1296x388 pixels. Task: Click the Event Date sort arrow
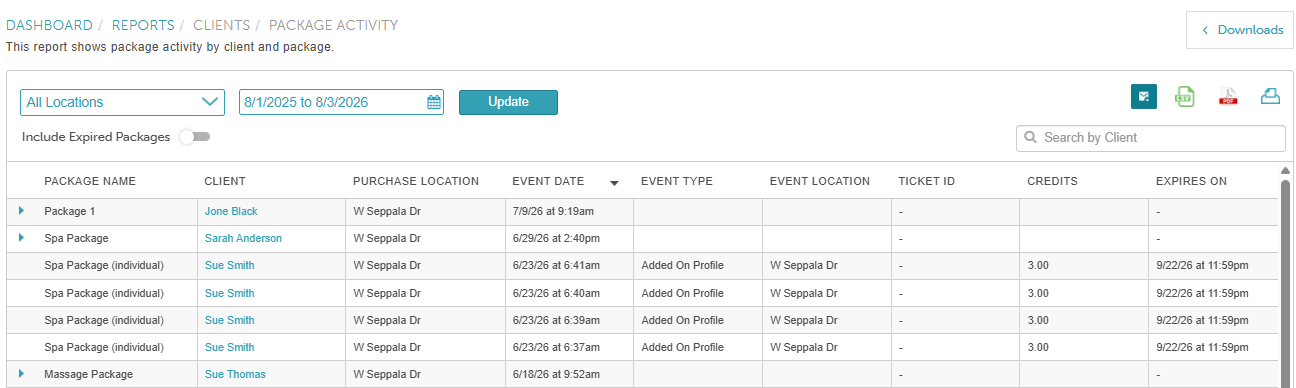615,183
